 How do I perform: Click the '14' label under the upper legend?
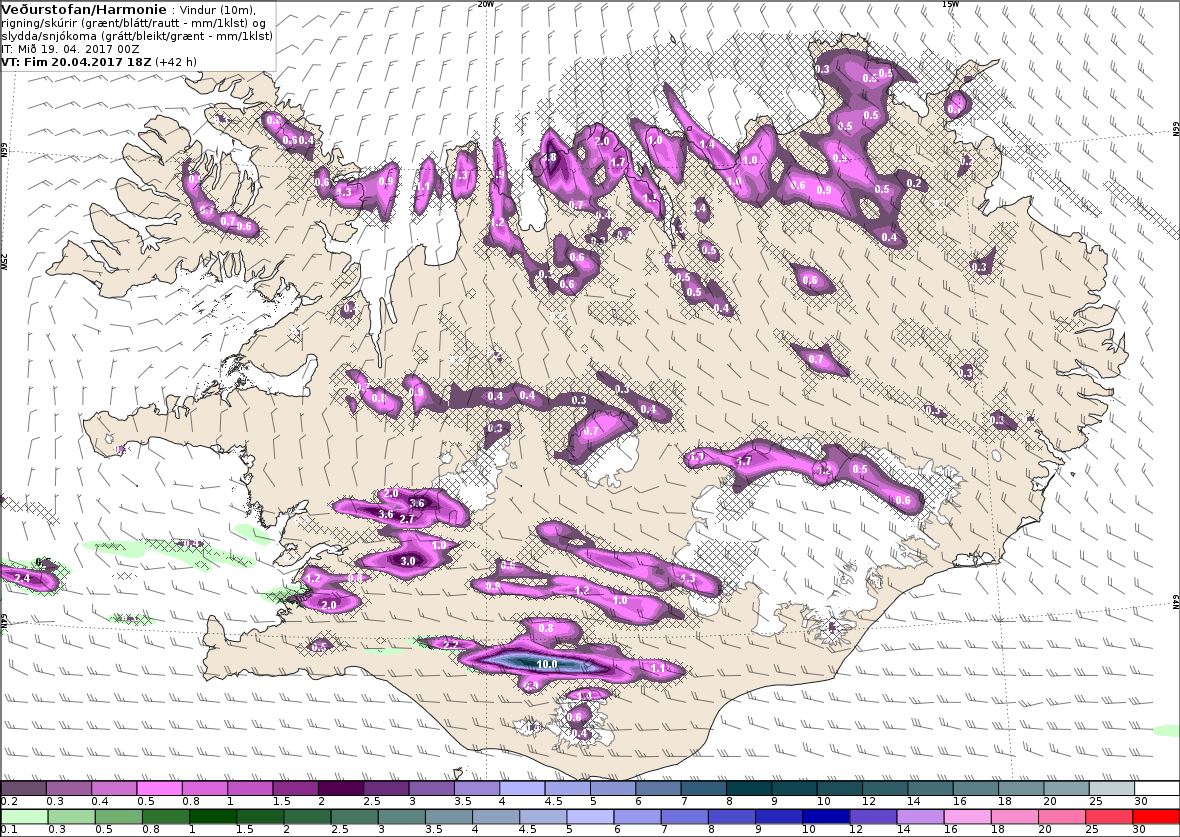click(914, 802)
